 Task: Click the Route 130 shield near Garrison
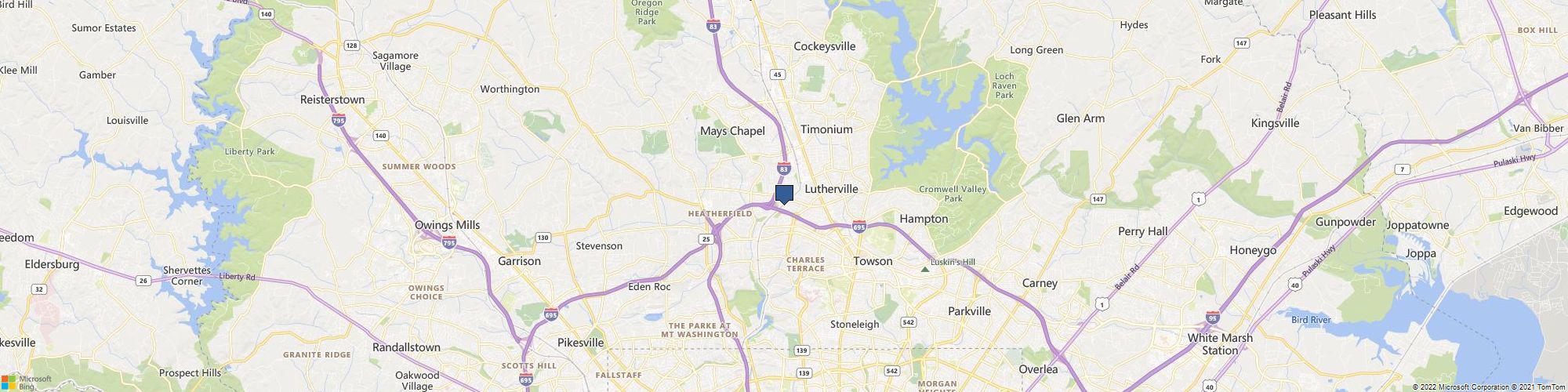[x=542, y=238]
